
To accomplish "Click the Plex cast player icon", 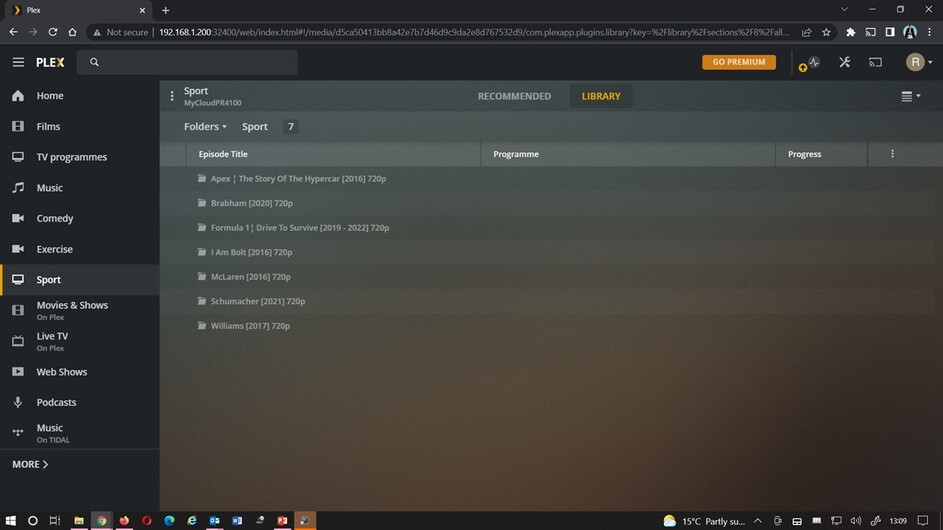I will tap(875, 62).
